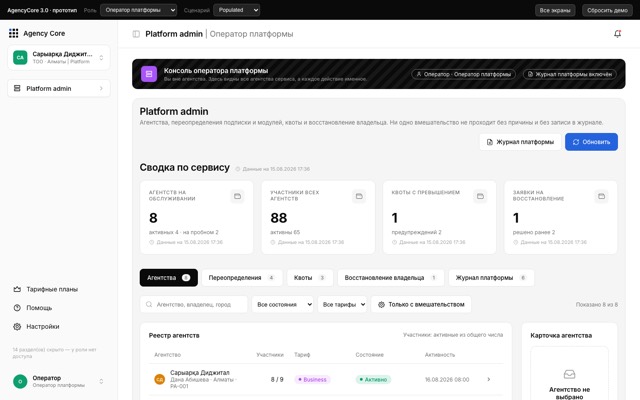Open Сарыарқа Диджитал row chevron
The height and width of the screenshot is (400, 640).
(x=489, y=380)
